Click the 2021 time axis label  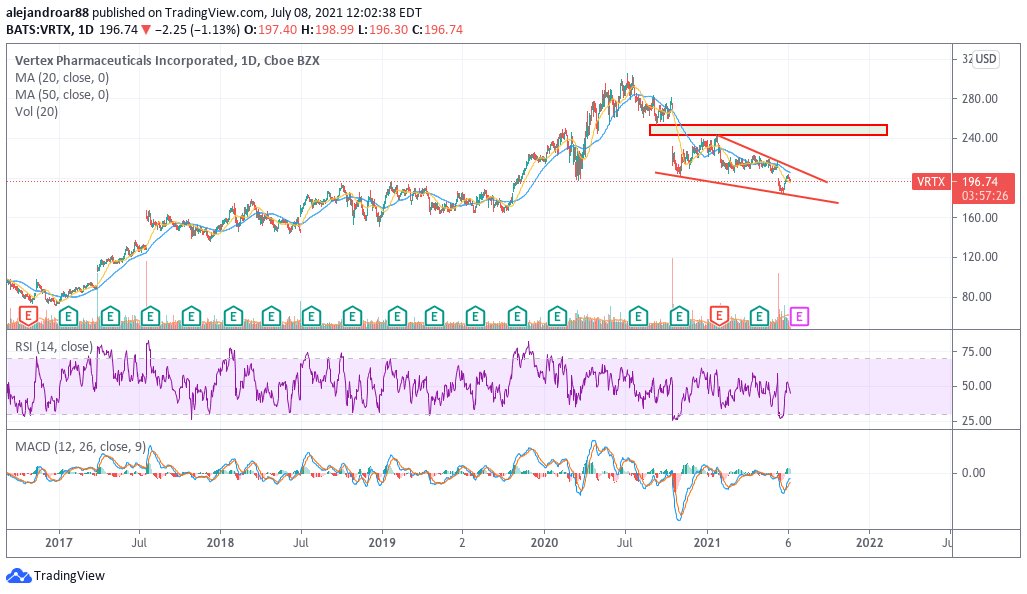pyautogui.click(x=707, y=542)
